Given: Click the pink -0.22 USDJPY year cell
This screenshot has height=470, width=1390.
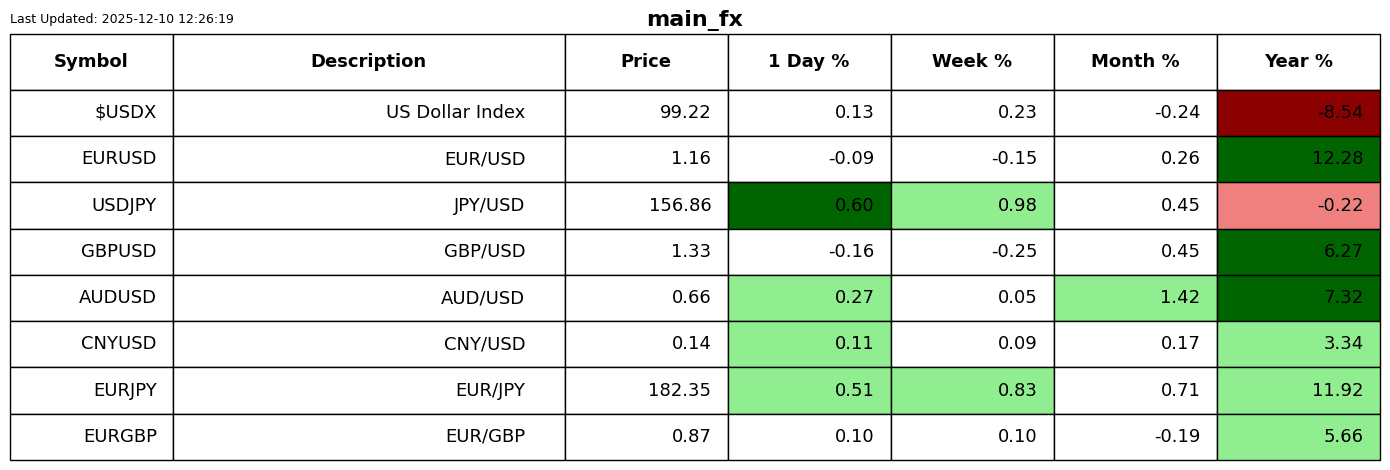Looking at the screenshot, I should click(x=1298, y=206).
